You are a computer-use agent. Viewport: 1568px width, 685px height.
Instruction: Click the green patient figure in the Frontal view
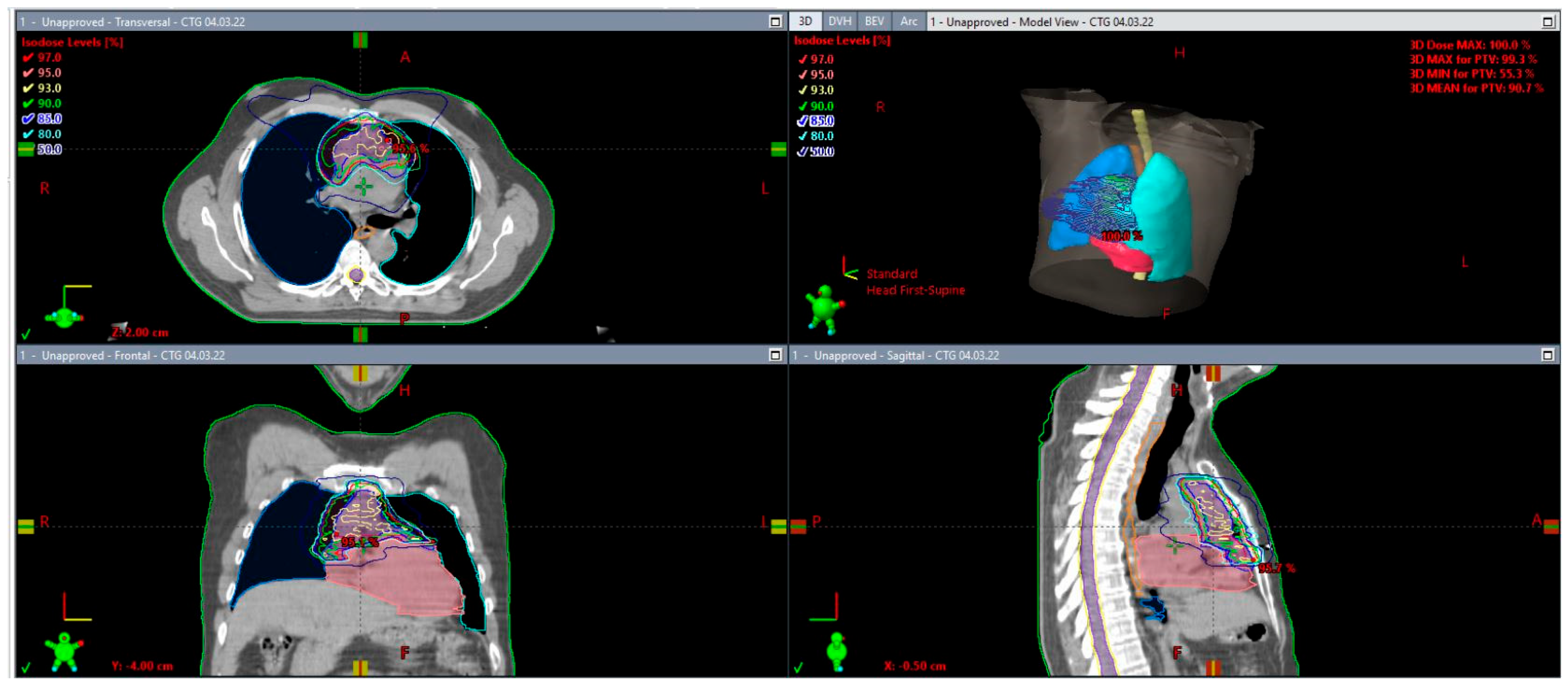click(x=64, y=651)
